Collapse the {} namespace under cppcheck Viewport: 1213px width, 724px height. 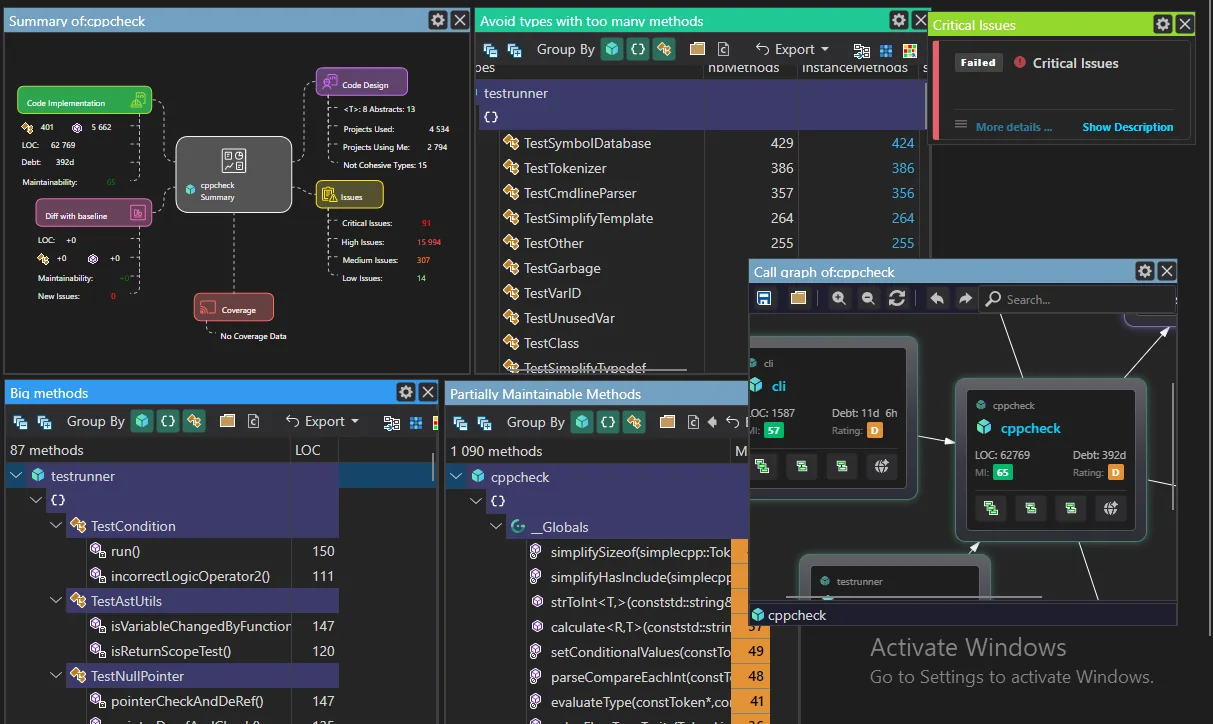477,502
